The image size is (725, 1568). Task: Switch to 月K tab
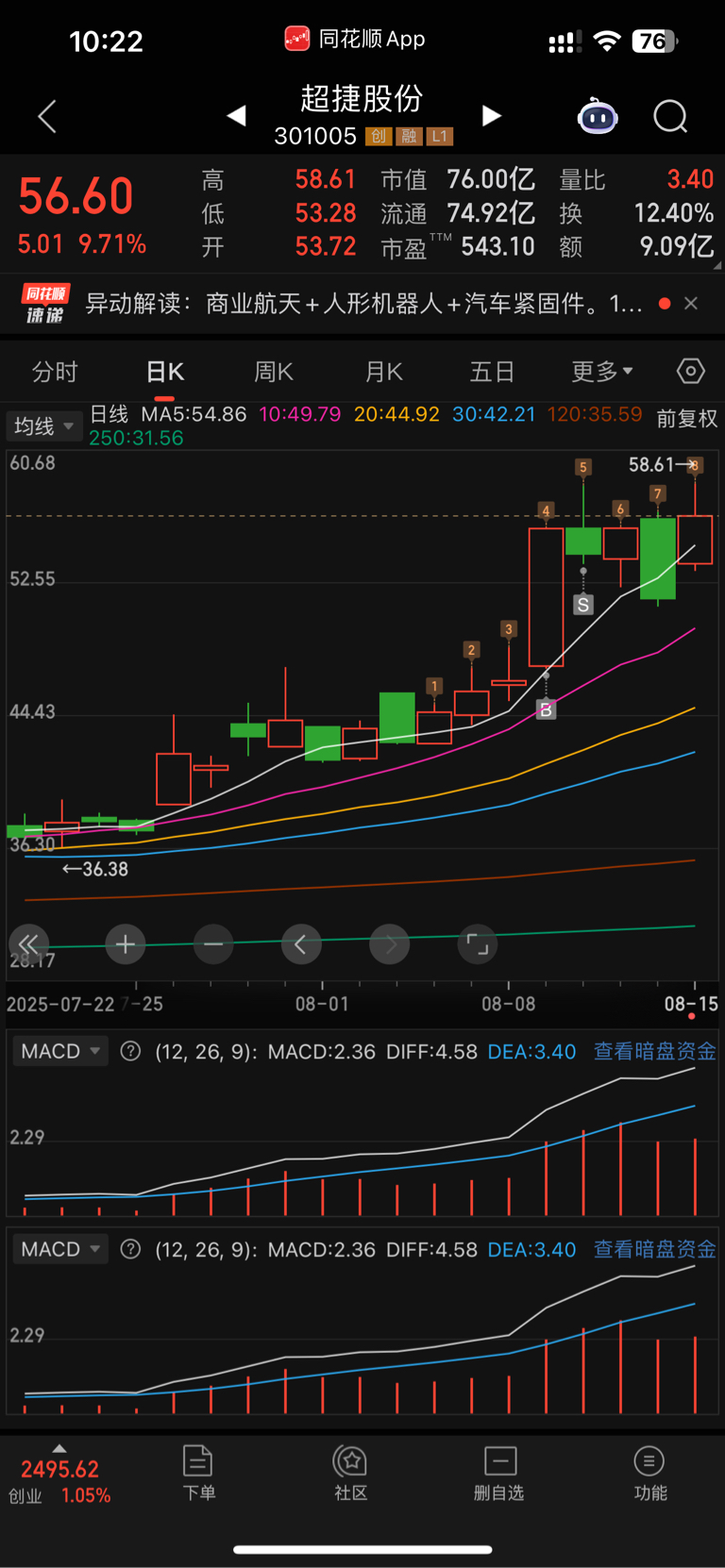click(x=384, y=372)
